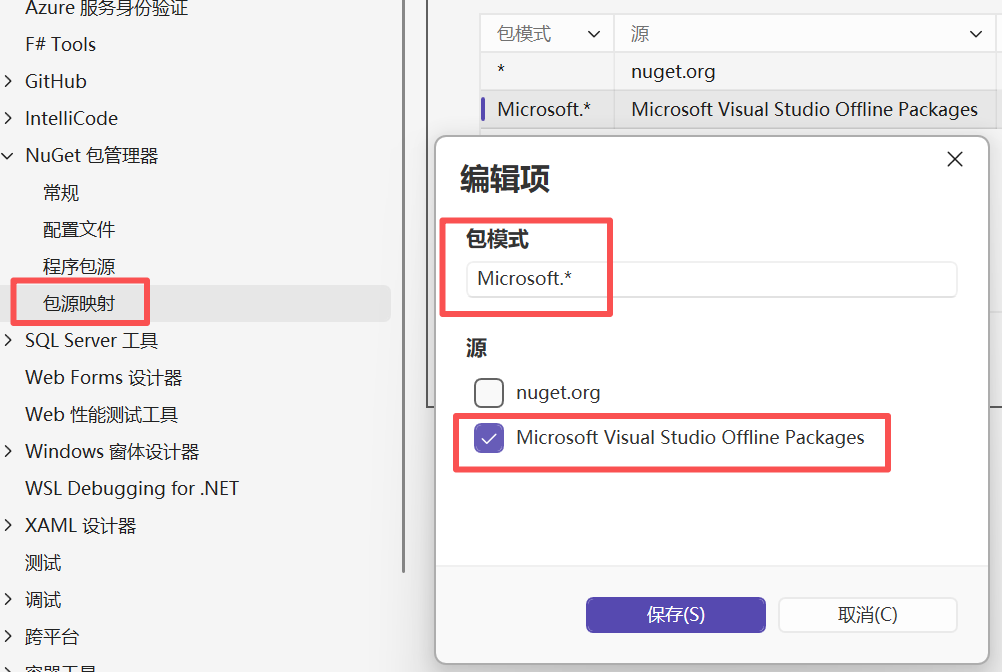The height and width of the screenshot is (672, 1002).
Task: Select 常规 under NuGet 包管理器
Action: [x=61, y=193]
